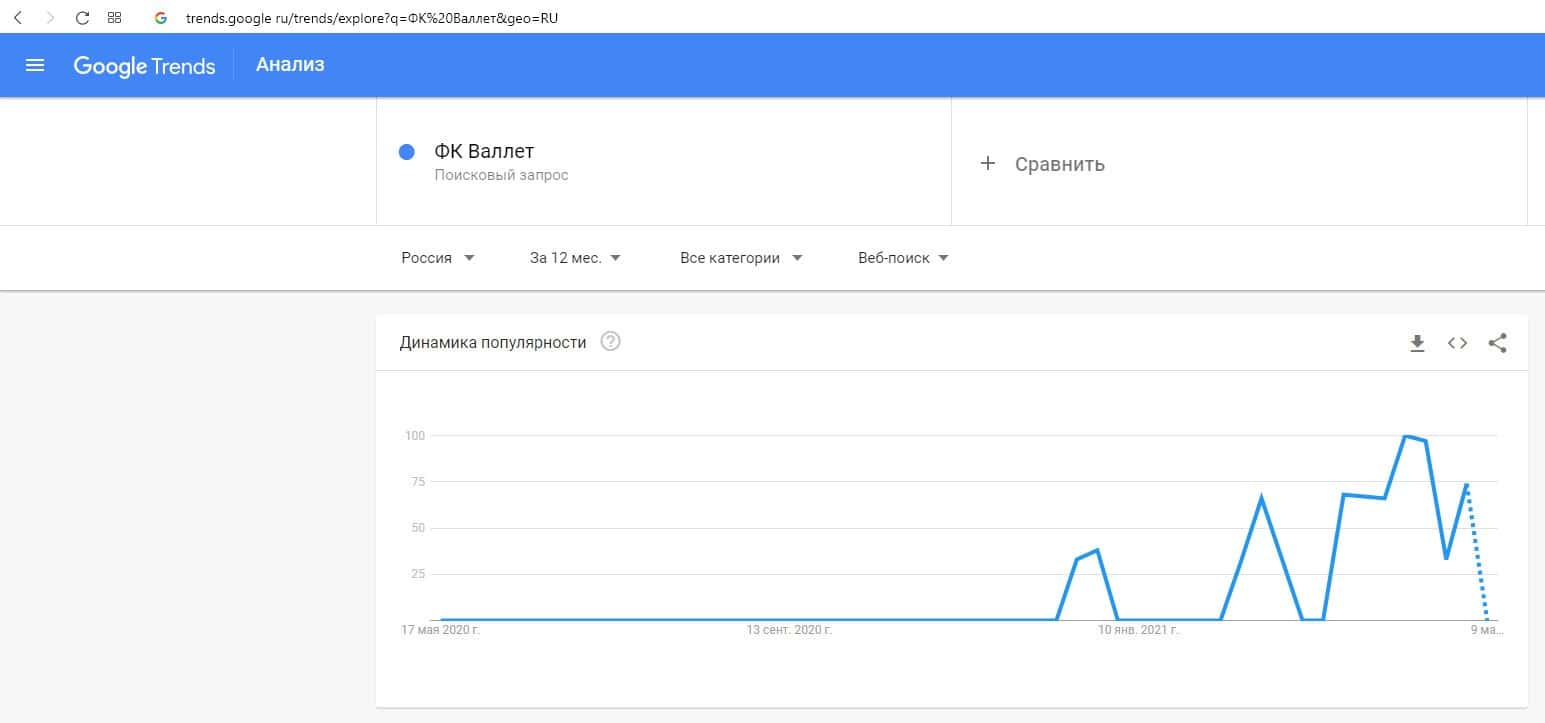The image size is (1545, 723).
Task: Click the 25 y-axis label
Action: (418, 574)
